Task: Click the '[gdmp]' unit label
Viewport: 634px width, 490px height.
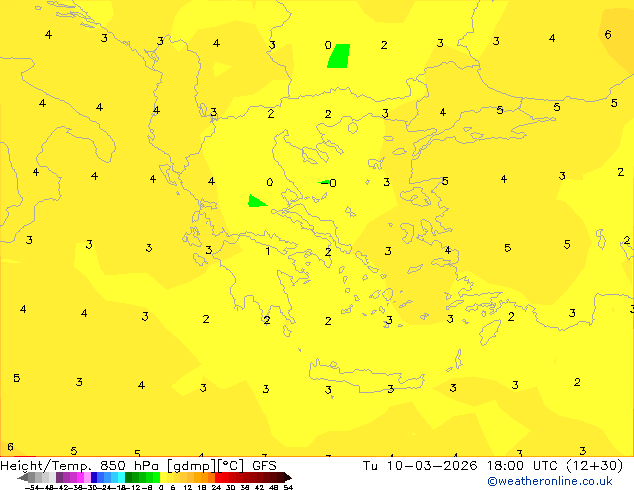Action: [x=192, y=466]
